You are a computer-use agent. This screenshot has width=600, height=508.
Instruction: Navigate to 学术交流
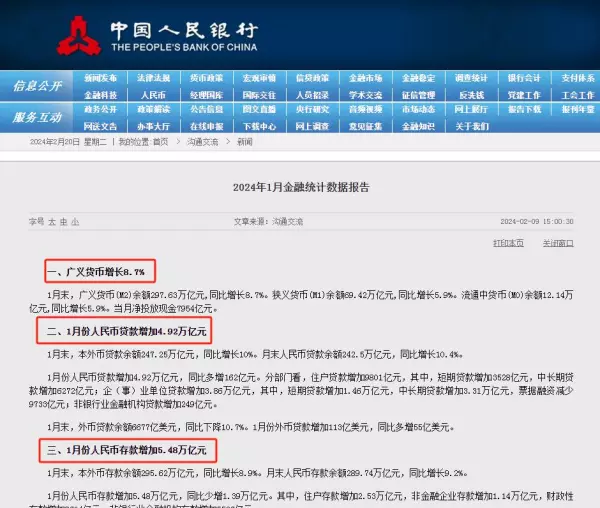pos(365,95)
